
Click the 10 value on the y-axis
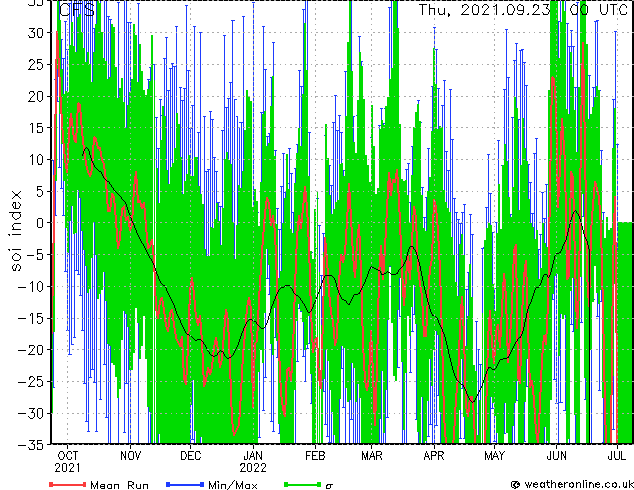coord(36,159)
